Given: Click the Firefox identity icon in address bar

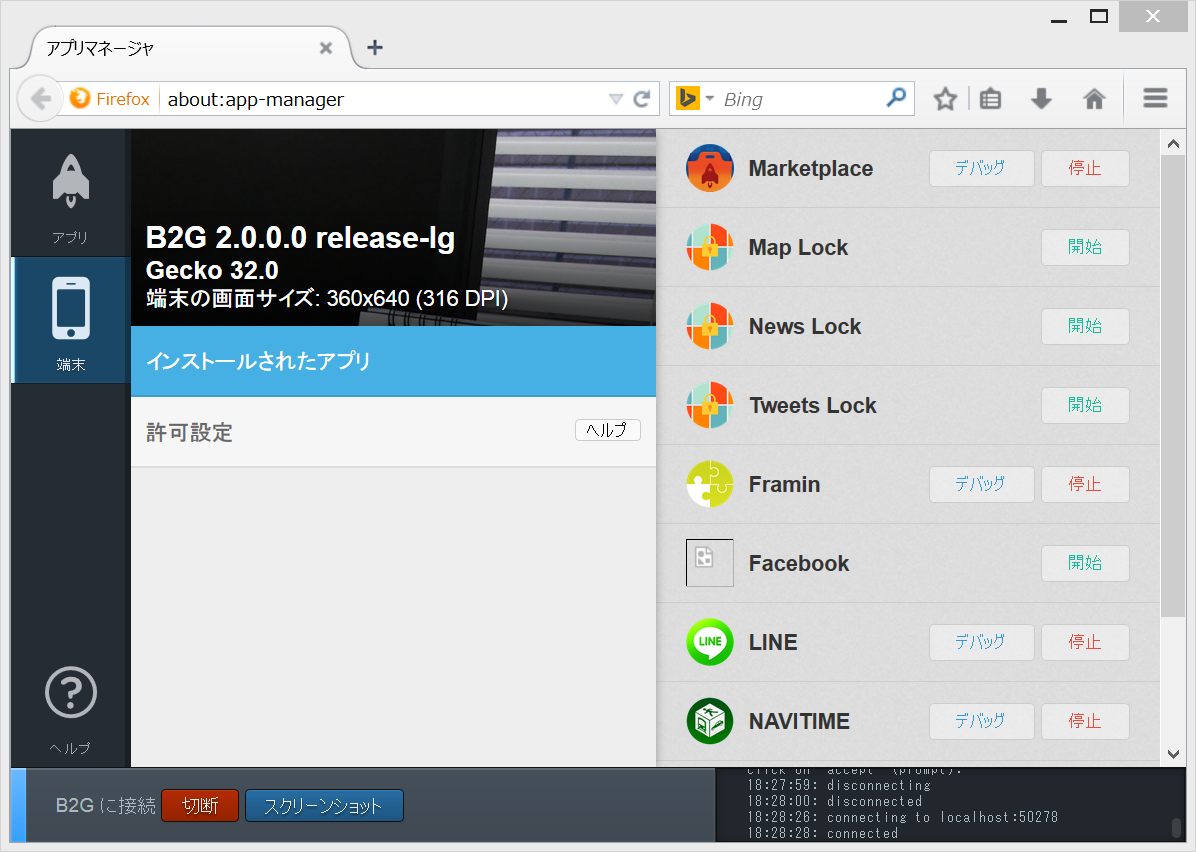Looking at the screenshot, I should [79, 98].
